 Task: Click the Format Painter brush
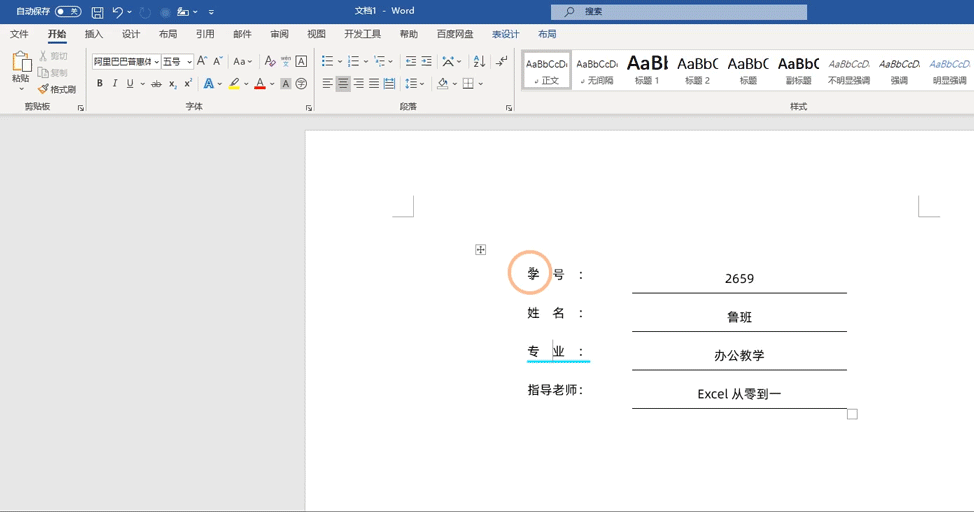[x=57, y=89]
